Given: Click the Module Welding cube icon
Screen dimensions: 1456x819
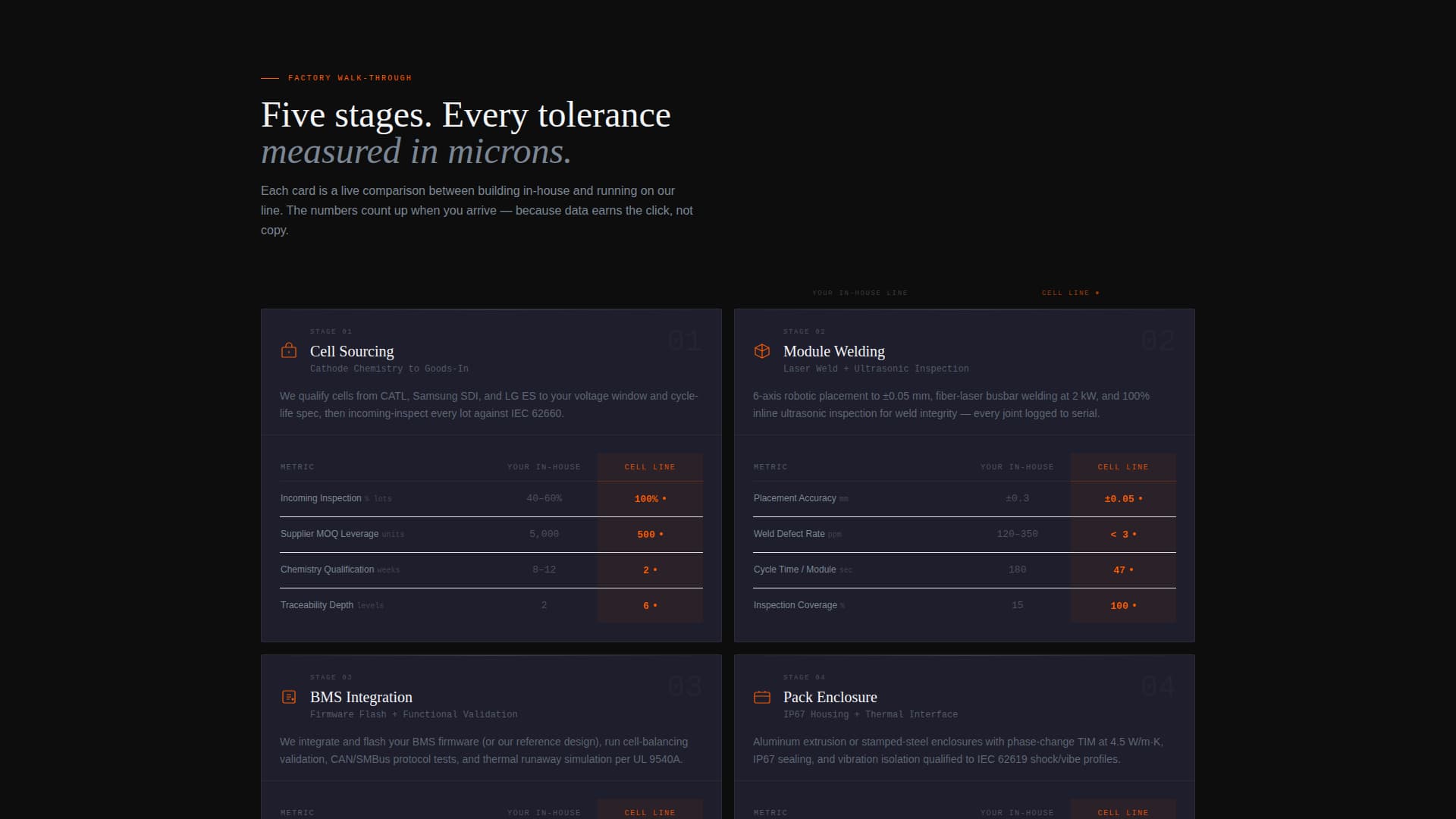Looking at the screenshot, I should 761,350.
